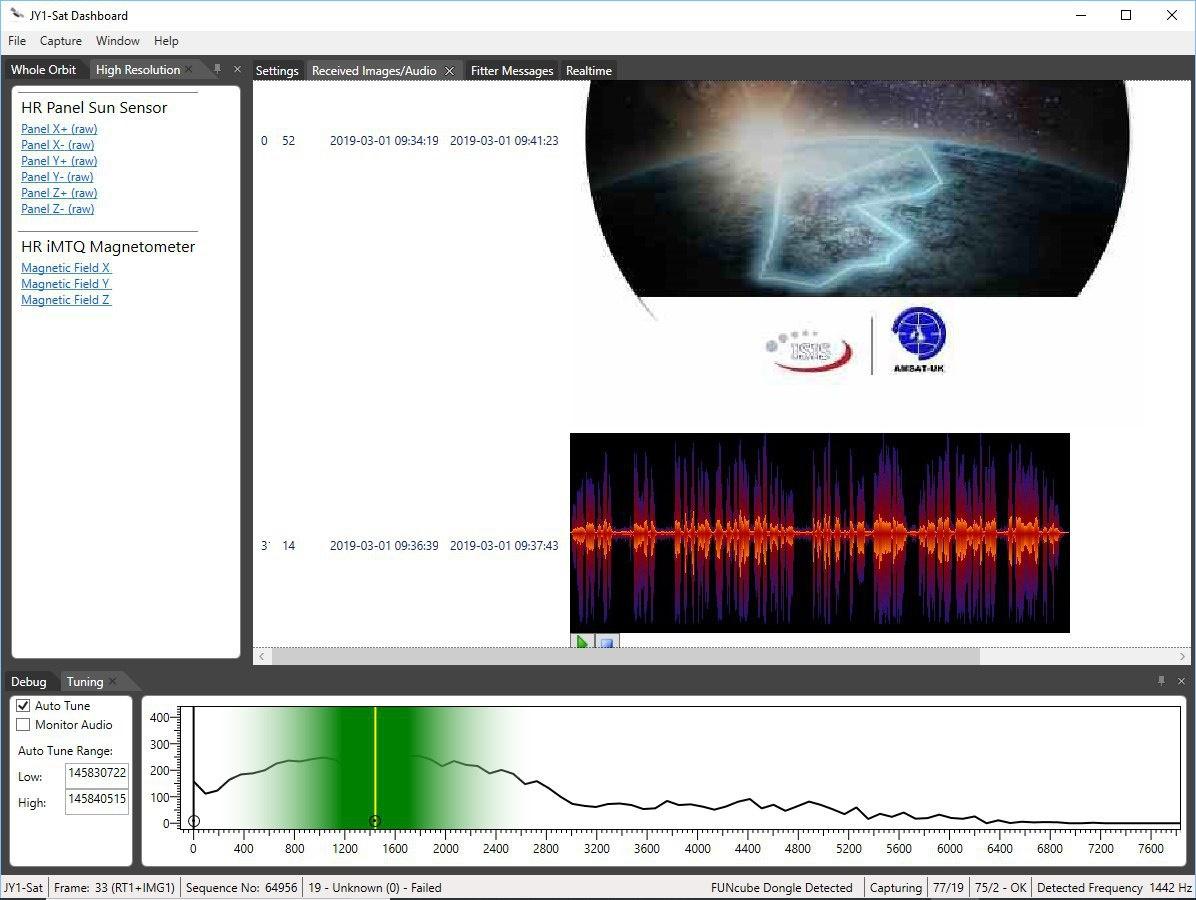This screenshot has width=1196, height=900.
Task: Close the Received Images/Audio tab
Action: click(450, 71)
